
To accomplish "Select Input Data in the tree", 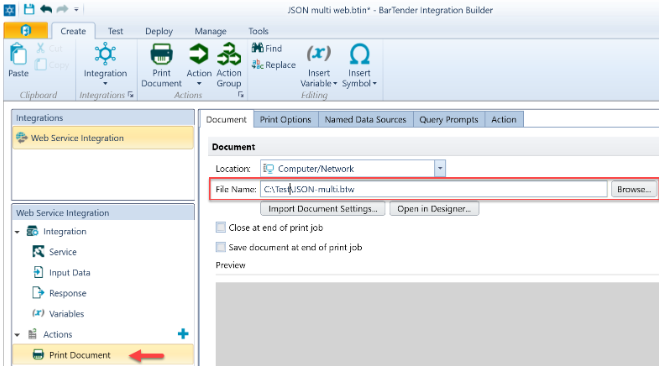I will click(x=69, y=273).
